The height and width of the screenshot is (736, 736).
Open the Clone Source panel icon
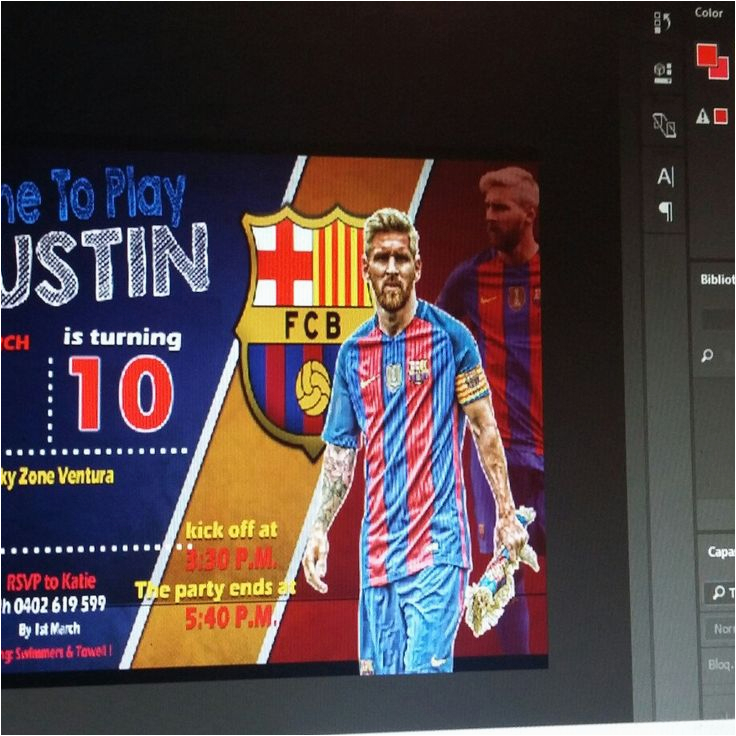coord(664,125)
